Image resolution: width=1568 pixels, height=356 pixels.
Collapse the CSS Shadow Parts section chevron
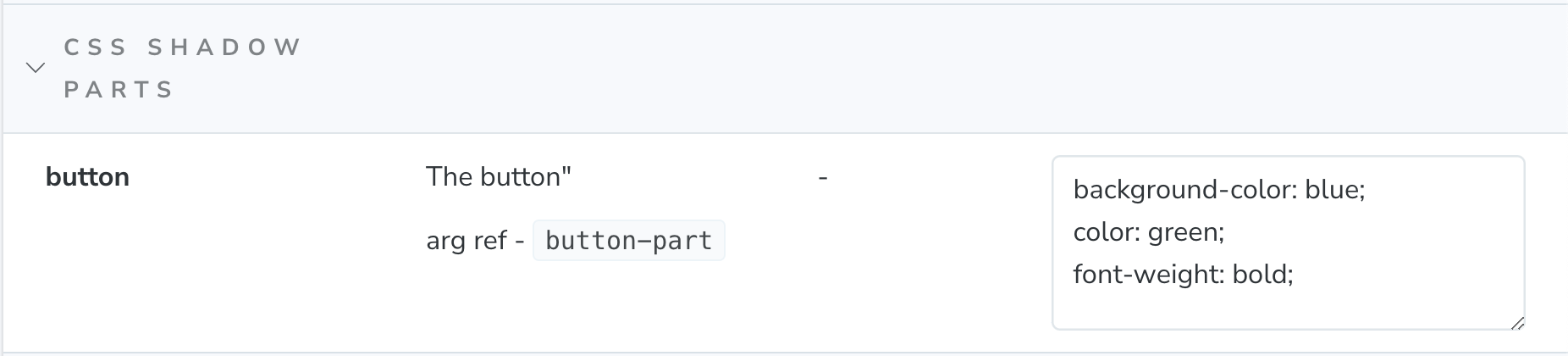(x=36, y=68)
